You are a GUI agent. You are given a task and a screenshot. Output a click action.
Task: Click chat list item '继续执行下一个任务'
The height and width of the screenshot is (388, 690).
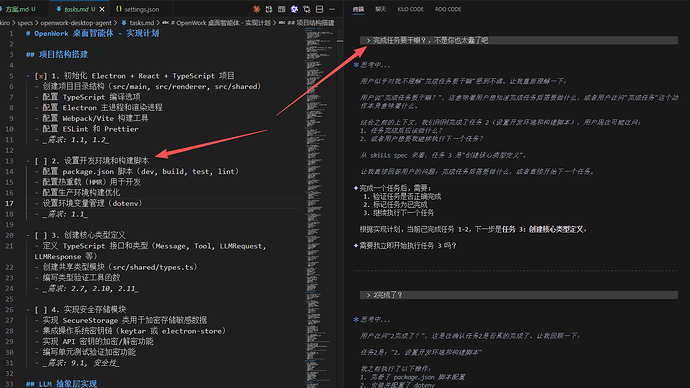(x=404, y=213)
